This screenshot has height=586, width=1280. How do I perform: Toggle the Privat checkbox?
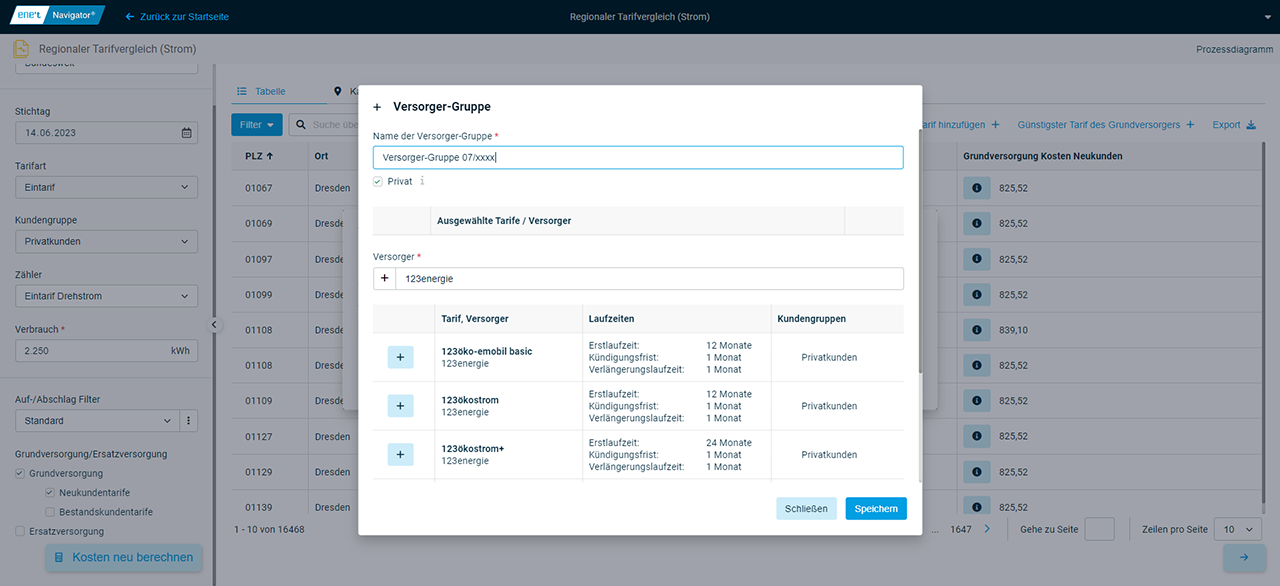coord(378,182)
